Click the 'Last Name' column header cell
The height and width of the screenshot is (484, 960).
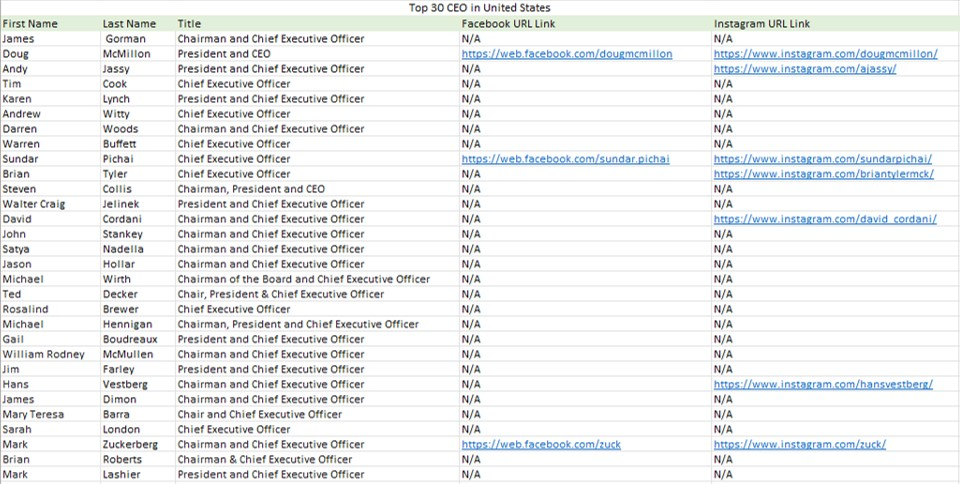coord(129,23)
